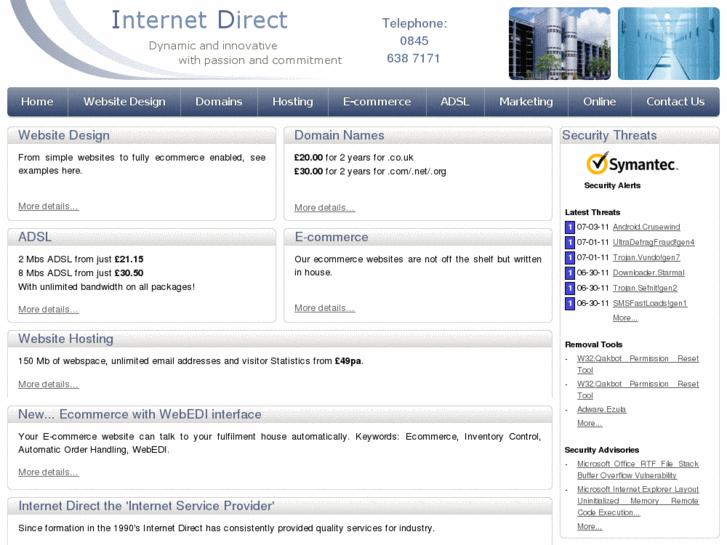Click threat level icon beside SMSFastLoads!gen1
The image size is (727, 545).
coord(570,304)
